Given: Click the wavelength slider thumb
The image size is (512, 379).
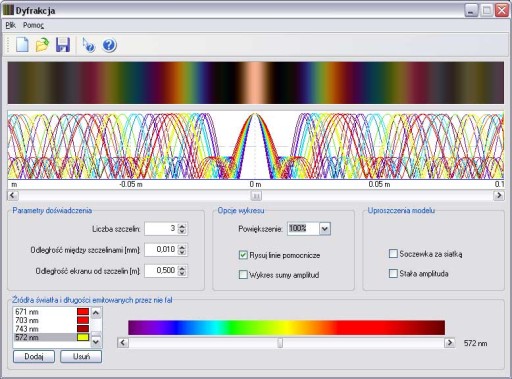Looking at the screenshot, I should (x=280, y=343).
